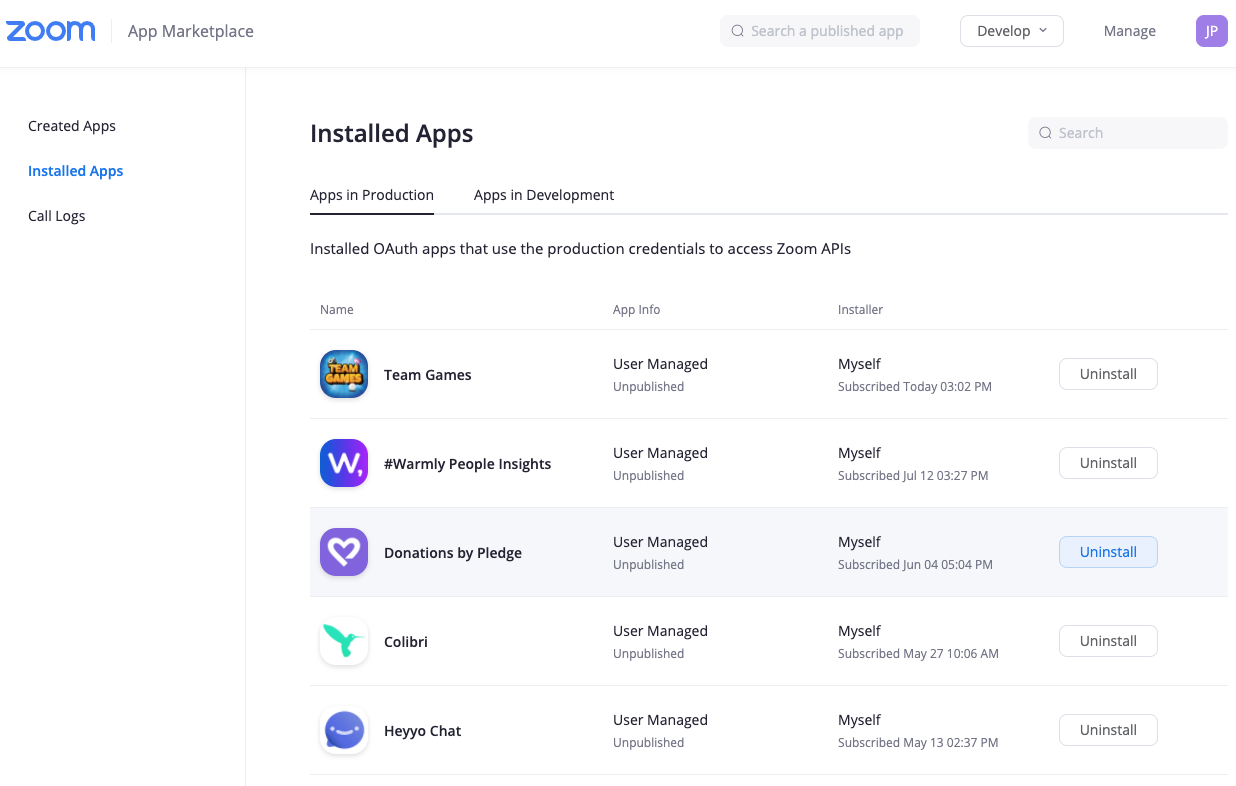The width and height of the screenshot is (1236, 786).
Task: Click the Manage link in header
Action: click(x=1130, y=31)
